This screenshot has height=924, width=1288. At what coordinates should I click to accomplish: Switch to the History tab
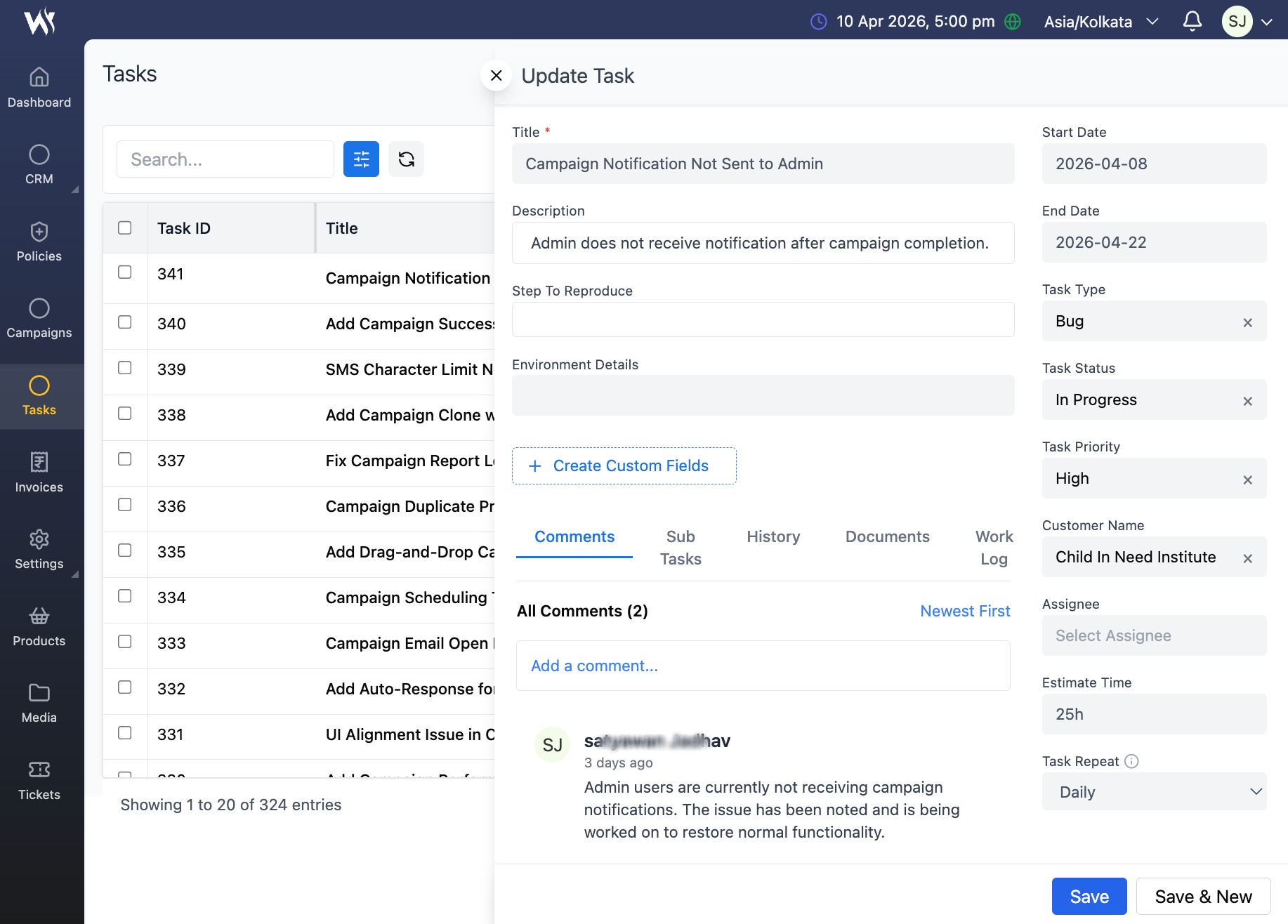[x=773, y=536]
